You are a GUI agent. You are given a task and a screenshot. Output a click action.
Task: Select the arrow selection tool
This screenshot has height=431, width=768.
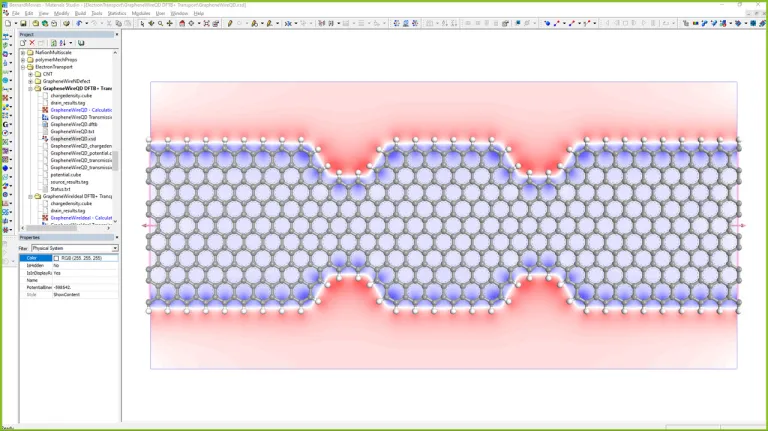(x=142, y=23)
